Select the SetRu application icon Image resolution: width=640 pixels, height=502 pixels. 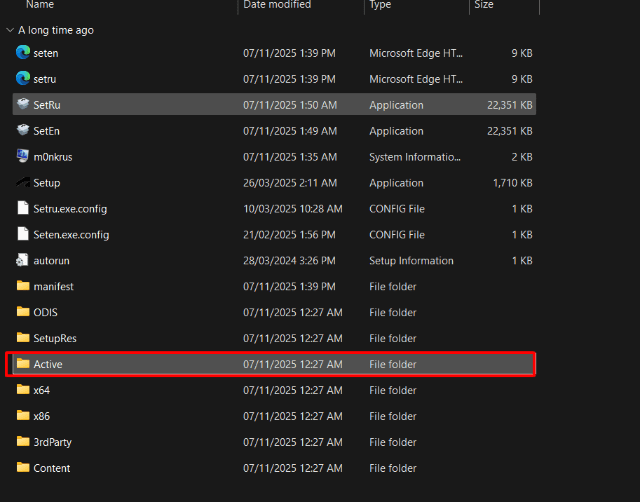point(23,105)
